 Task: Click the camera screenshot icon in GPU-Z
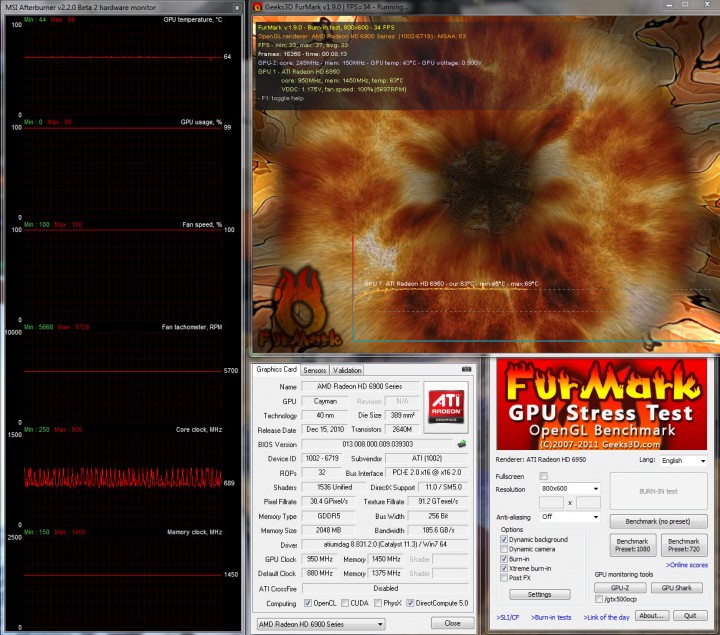pyautogui.click(x=466, y=369)
